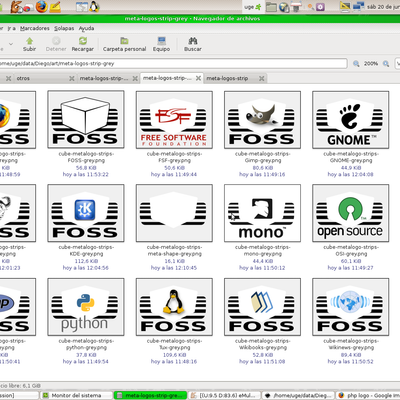Click the folder icon in the top panel
This screenshot has height=400, width=400.
click(271, 7)
